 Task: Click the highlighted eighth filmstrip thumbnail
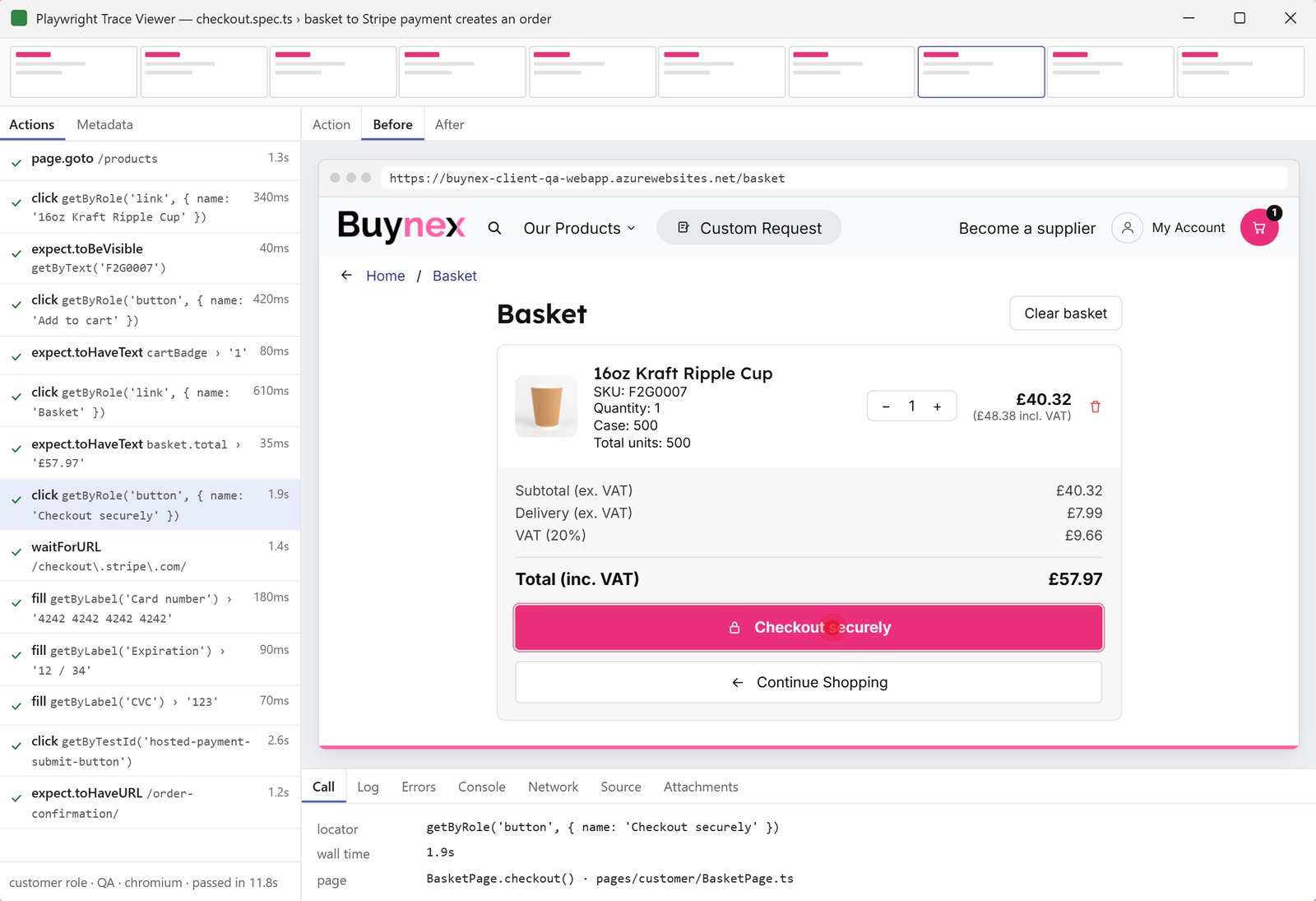981,72
